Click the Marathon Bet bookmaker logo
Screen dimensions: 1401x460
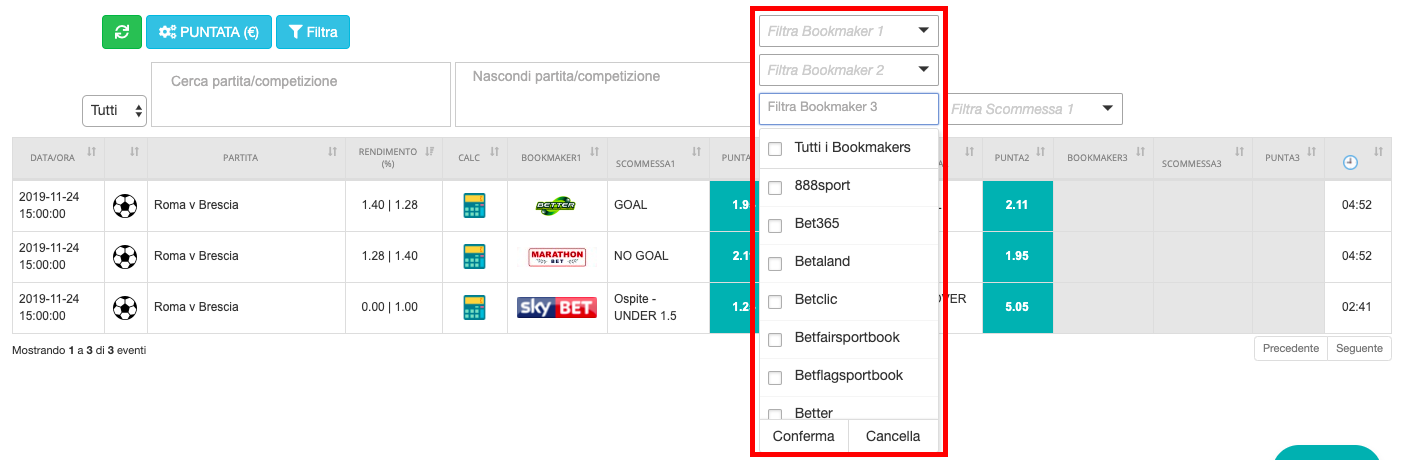pyautogui.click(x=556, y=257)
